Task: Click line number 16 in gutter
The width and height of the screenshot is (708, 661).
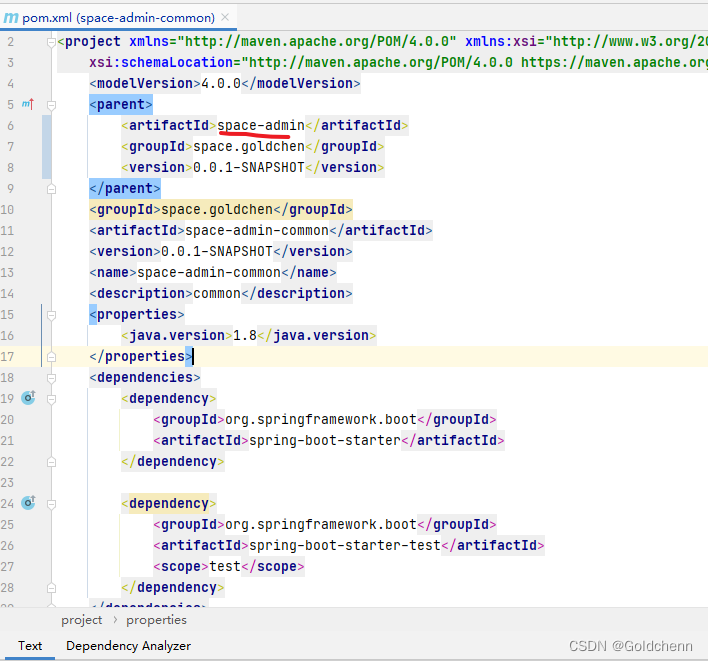Action: pyautogui.click(x=7, y=335)
